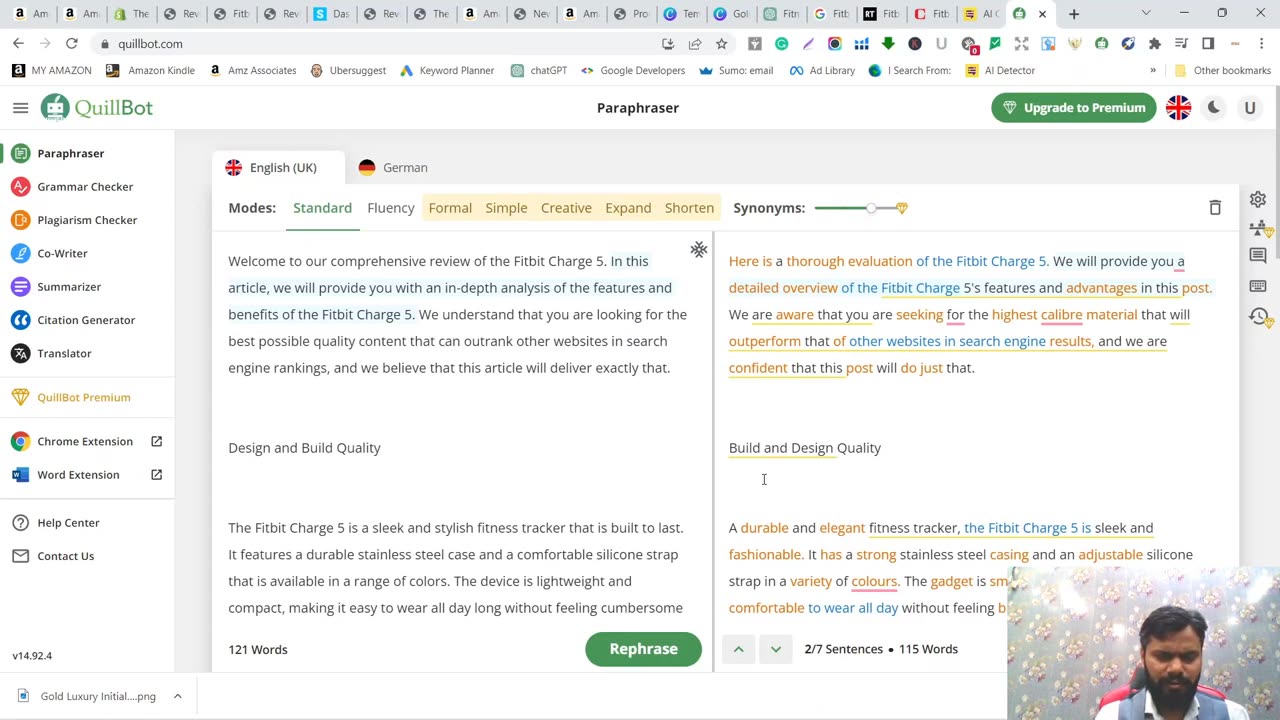Open the Gold Luxury Initial png download
Viewport: 1280px width, 720px height.
tap(88, 696)
